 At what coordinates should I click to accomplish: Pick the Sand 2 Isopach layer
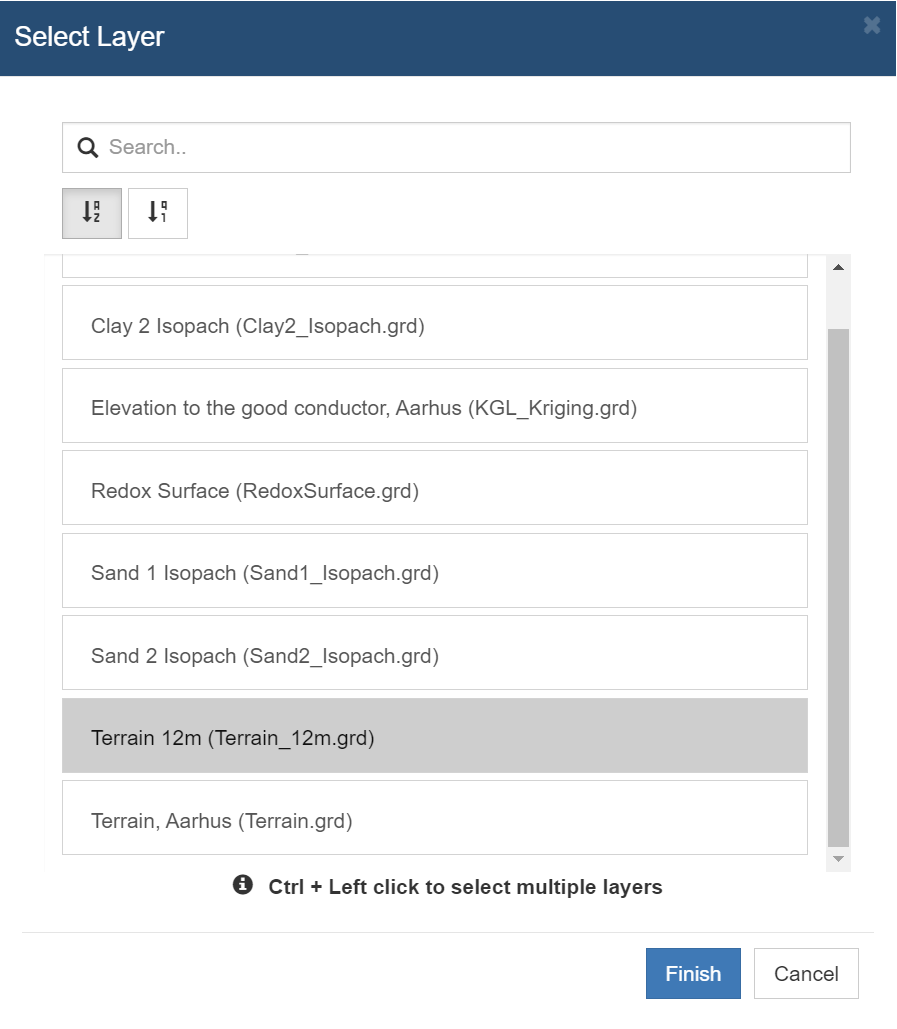(x=434, y=653)
